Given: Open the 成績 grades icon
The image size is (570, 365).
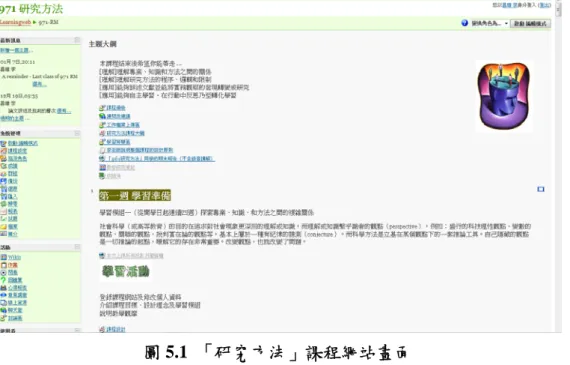Looking at the screenshot, I should 3,166.
